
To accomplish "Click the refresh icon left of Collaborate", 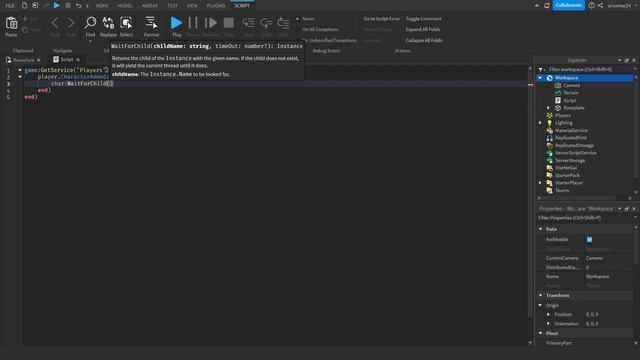I will tap(547, 5).
